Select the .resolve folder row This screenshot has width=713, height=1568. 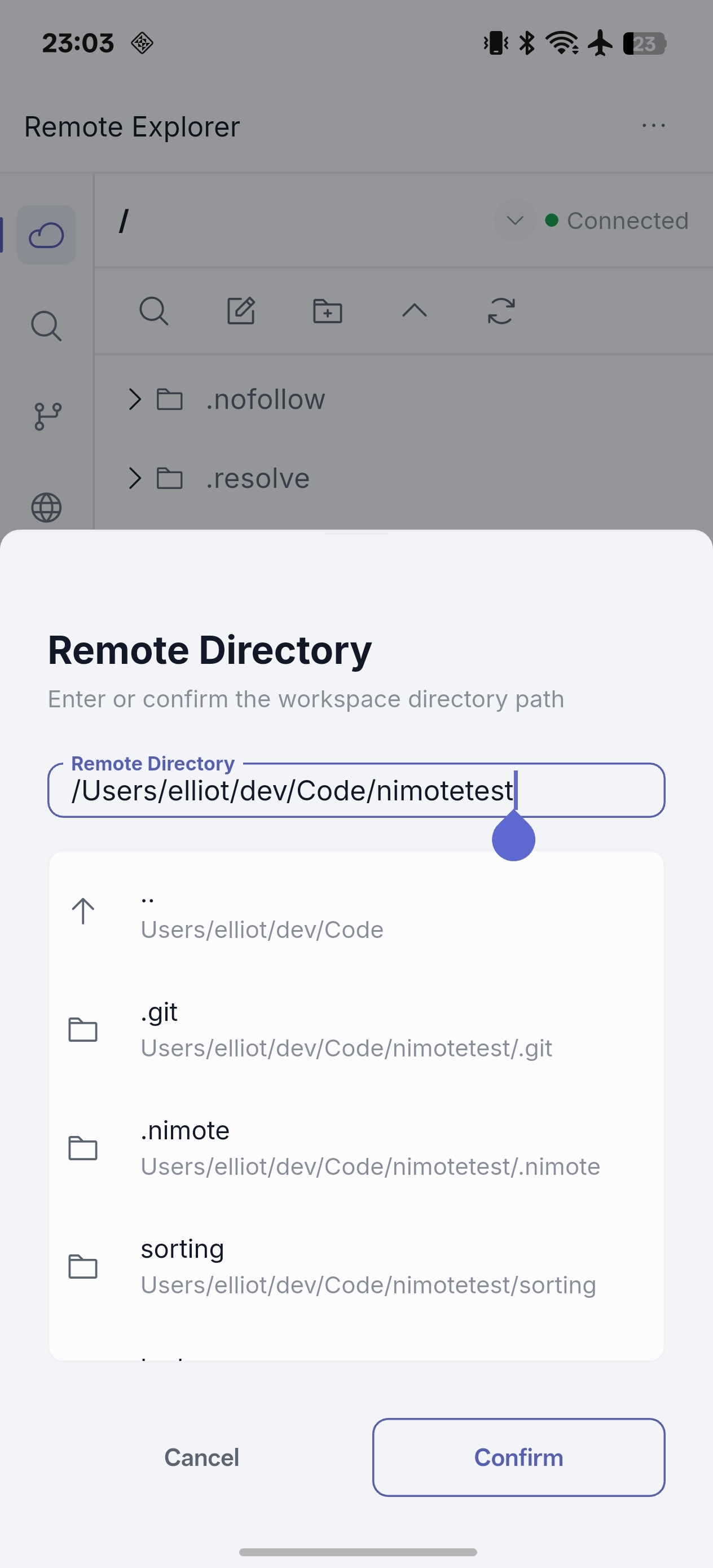(404, 478)
